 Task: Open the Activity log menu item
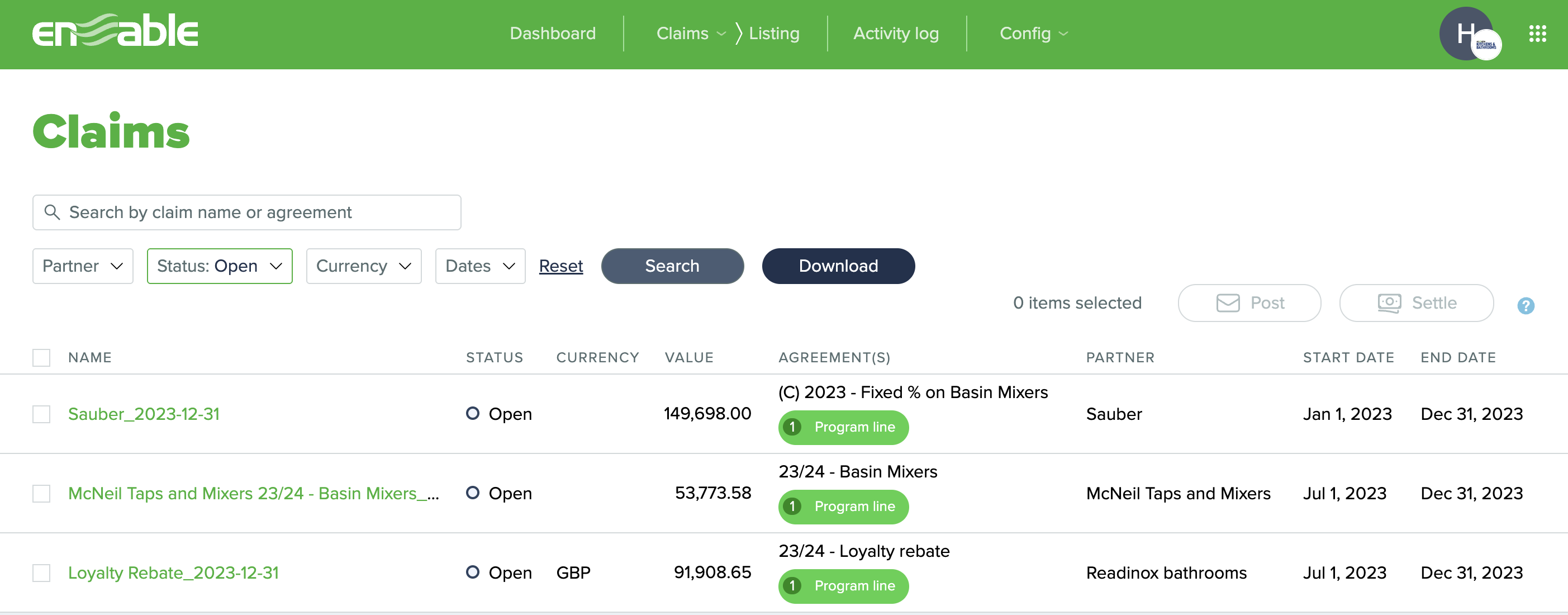895,34
